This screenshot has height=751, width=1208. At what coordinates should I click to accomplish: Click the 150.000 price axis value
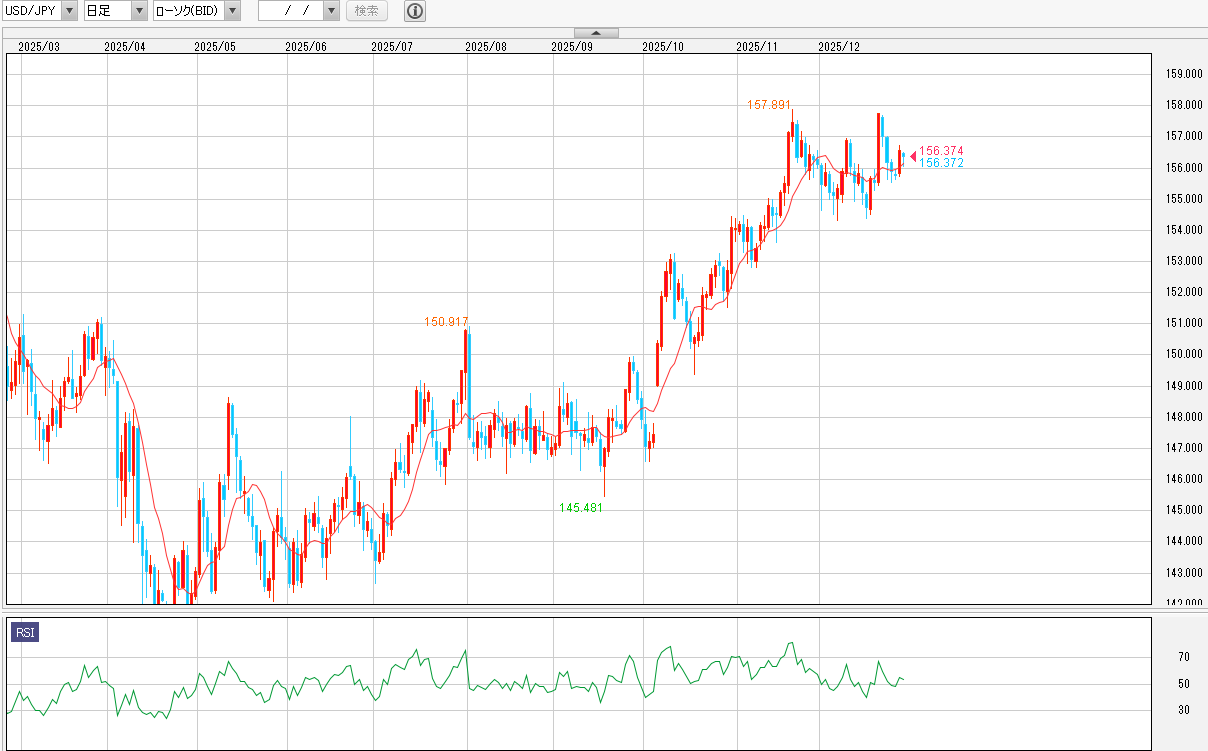[1184, 354]
